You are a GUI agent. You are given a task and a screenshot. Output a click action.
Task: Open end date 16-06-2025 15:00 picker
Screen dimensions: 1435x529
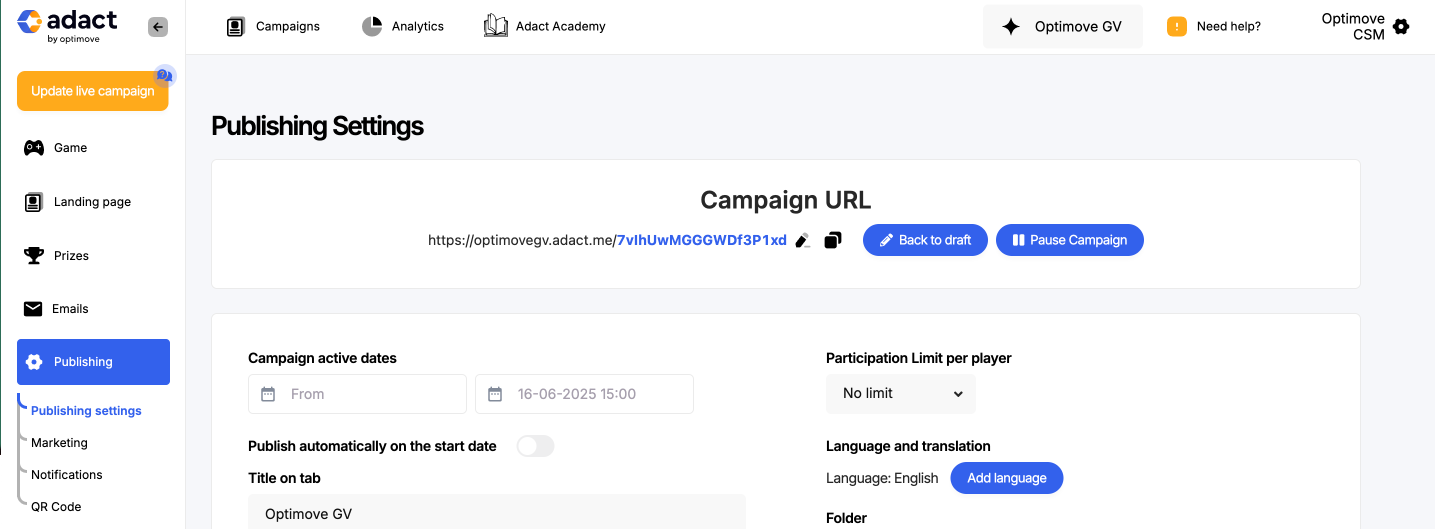click(x=584, y=394)
